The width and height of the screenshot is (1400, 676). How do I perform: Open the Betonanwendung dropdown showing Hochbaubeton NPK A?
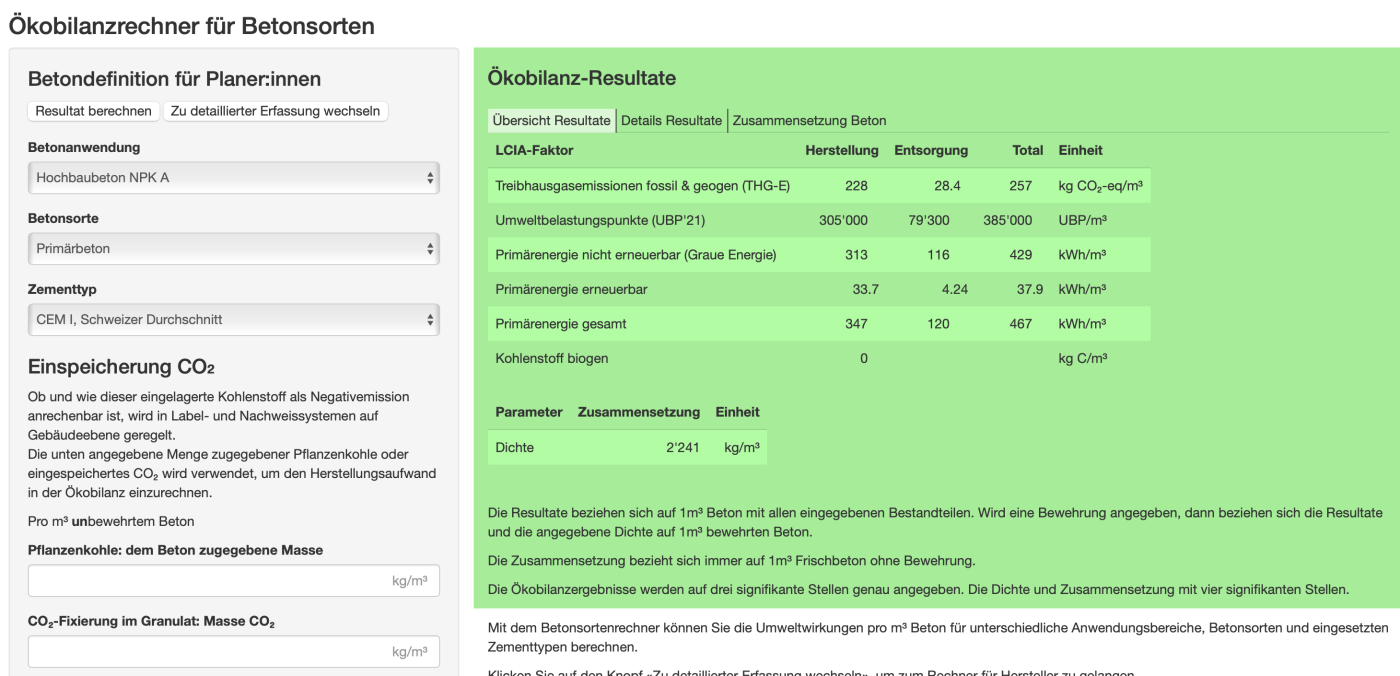click(x=233, y=178)
